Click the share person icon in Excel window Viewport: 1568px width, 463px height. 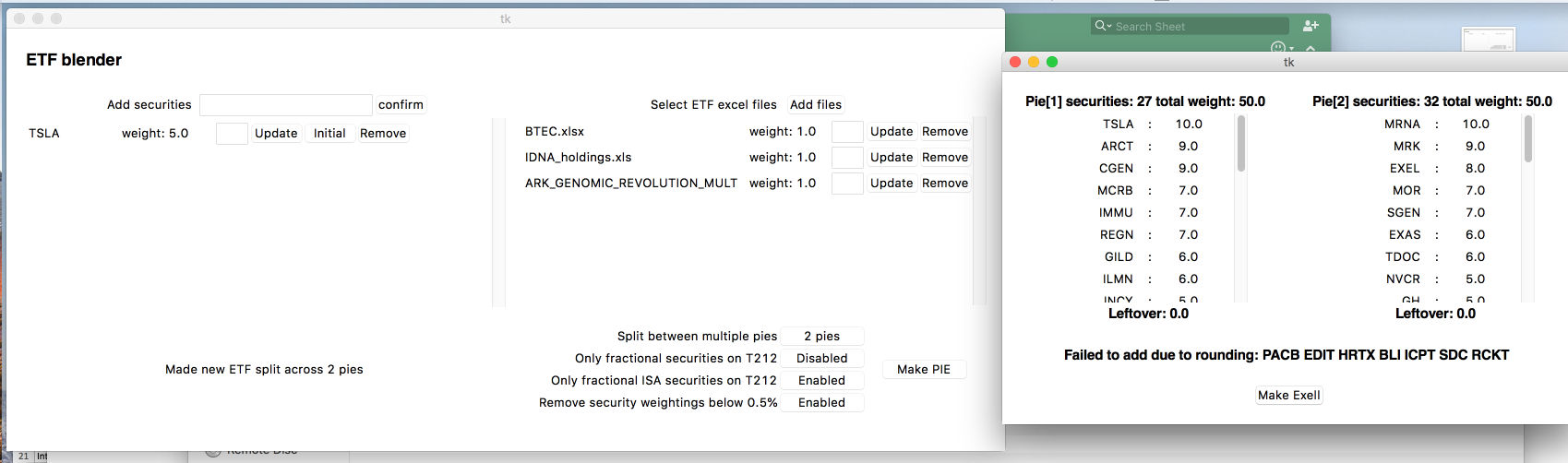tap(1311, 26)
